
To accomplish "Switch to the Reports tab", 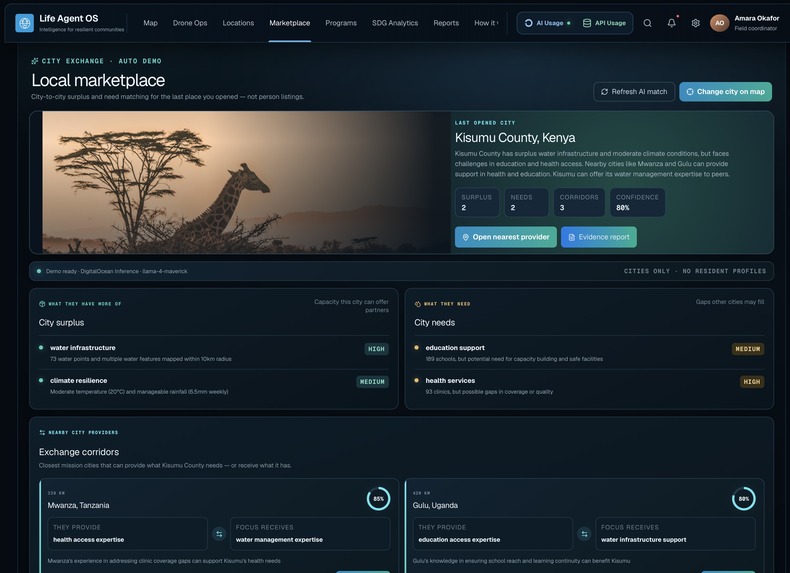I will [x=446, y=23].
